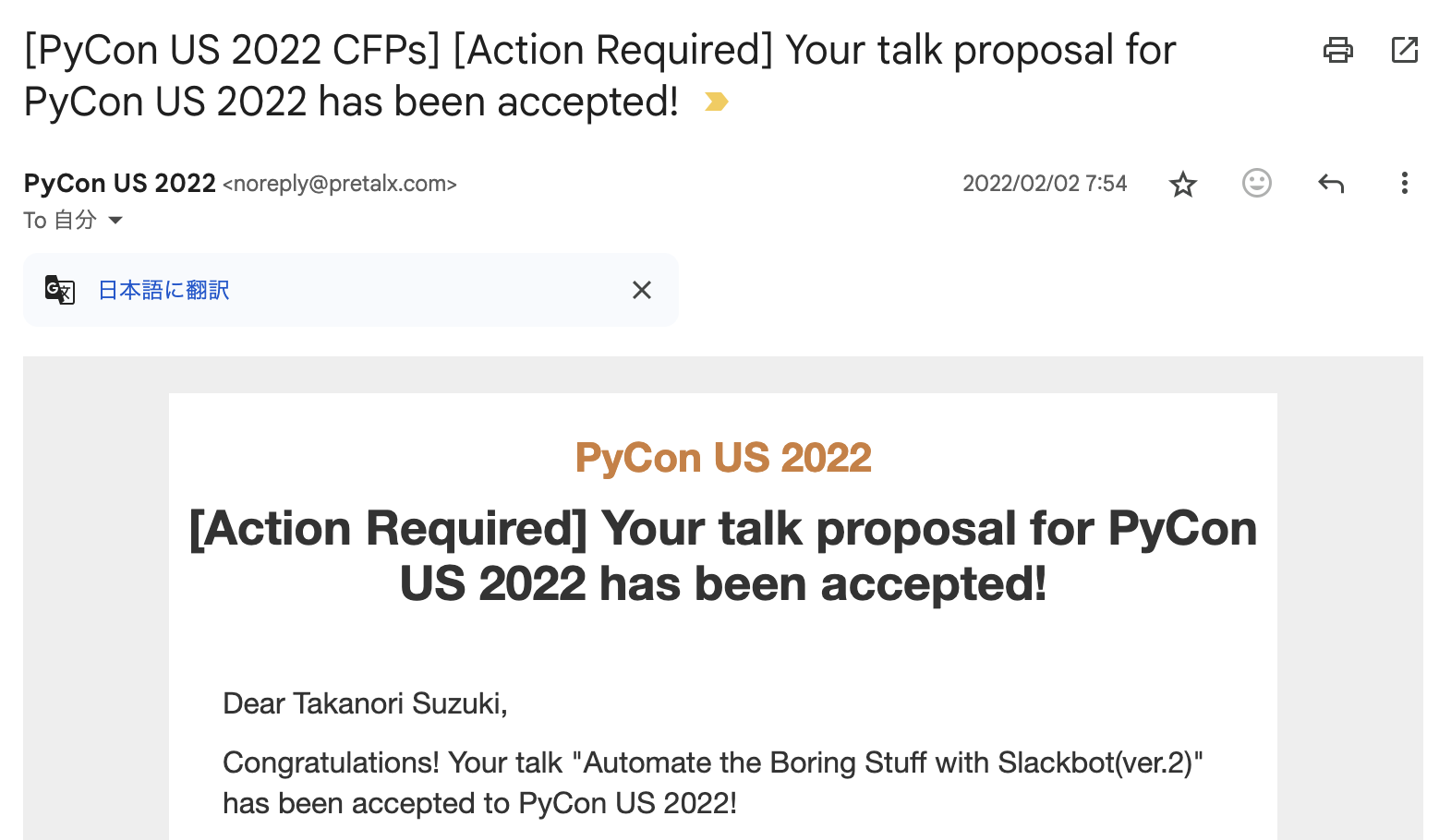Open the three-dot more options menu
This screenshot has height=840, width=1439.
(x=1404, y=184)
